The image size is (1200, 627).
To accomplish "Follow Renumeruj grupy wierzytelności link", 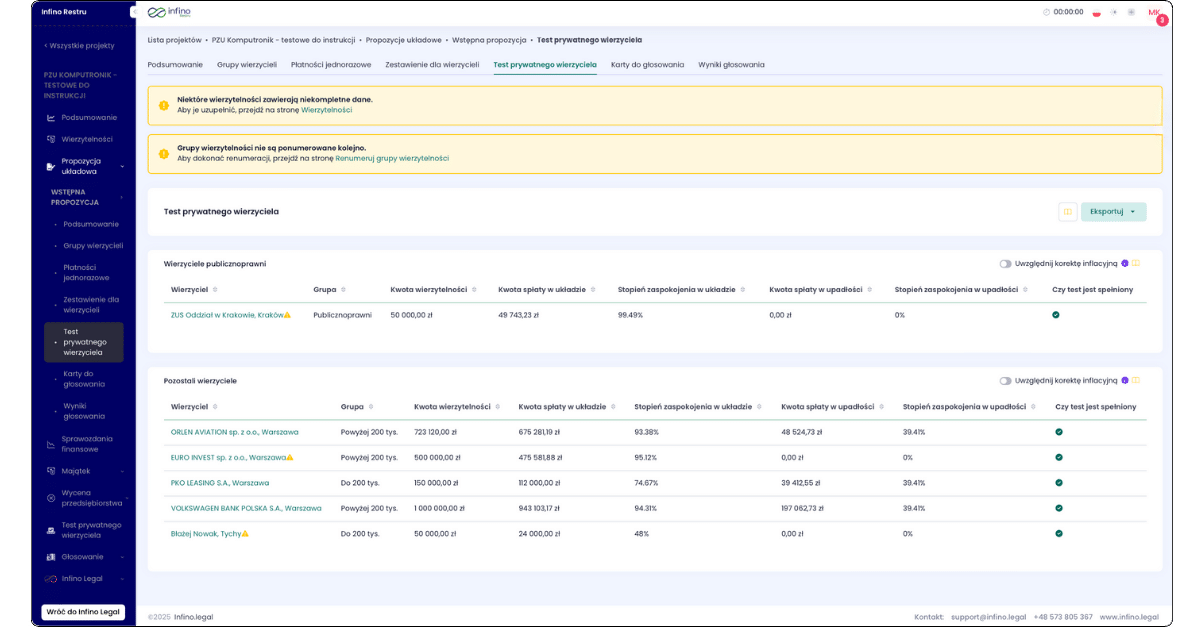I will [392, 159].
